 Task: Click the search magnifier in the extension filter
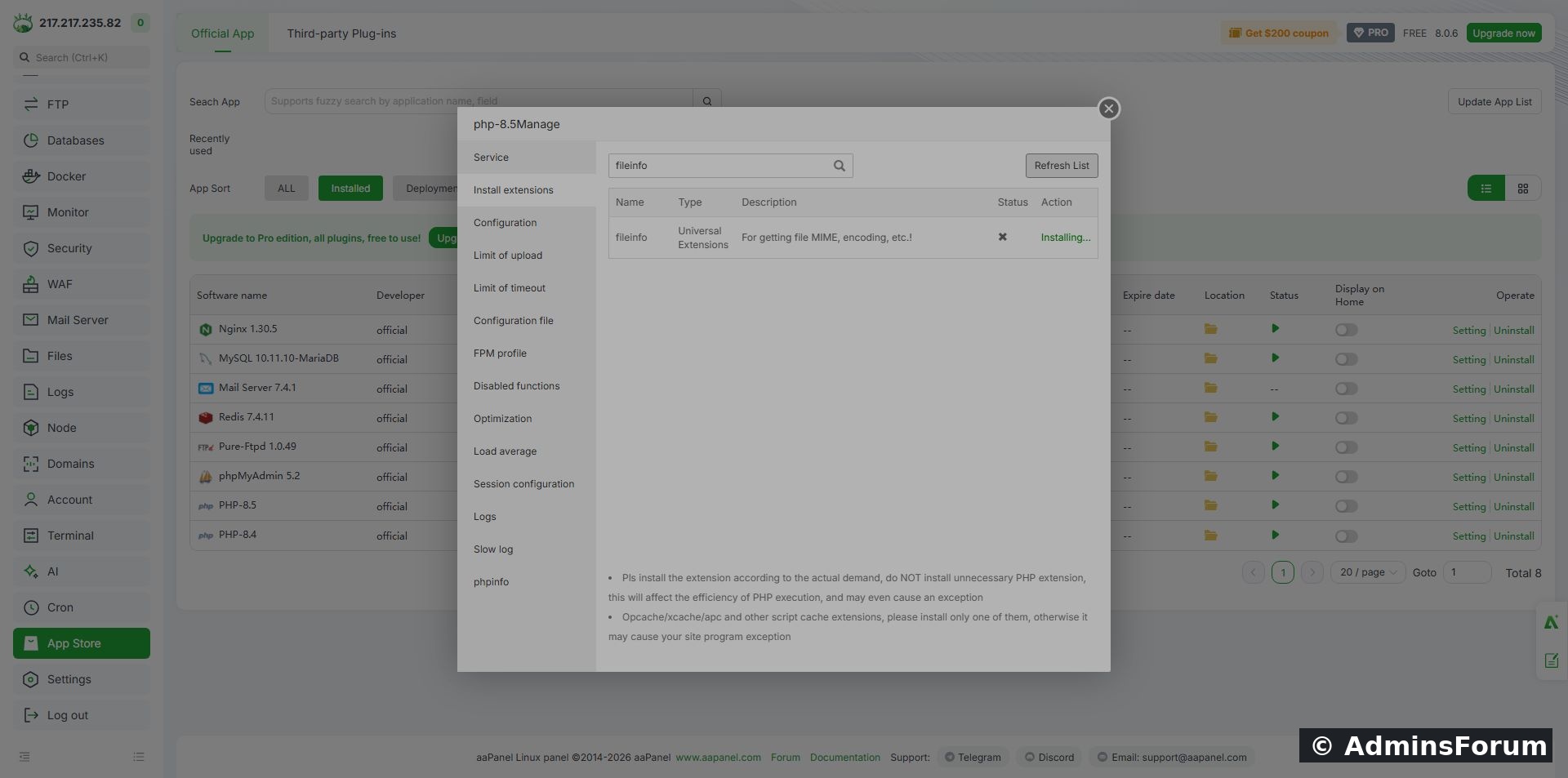[x=839, y=166]
